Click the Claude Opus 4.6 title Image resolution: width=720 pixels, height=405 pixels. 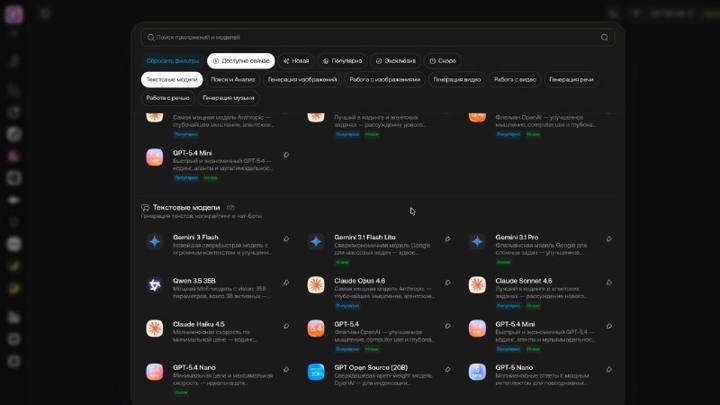coord(360,281)
